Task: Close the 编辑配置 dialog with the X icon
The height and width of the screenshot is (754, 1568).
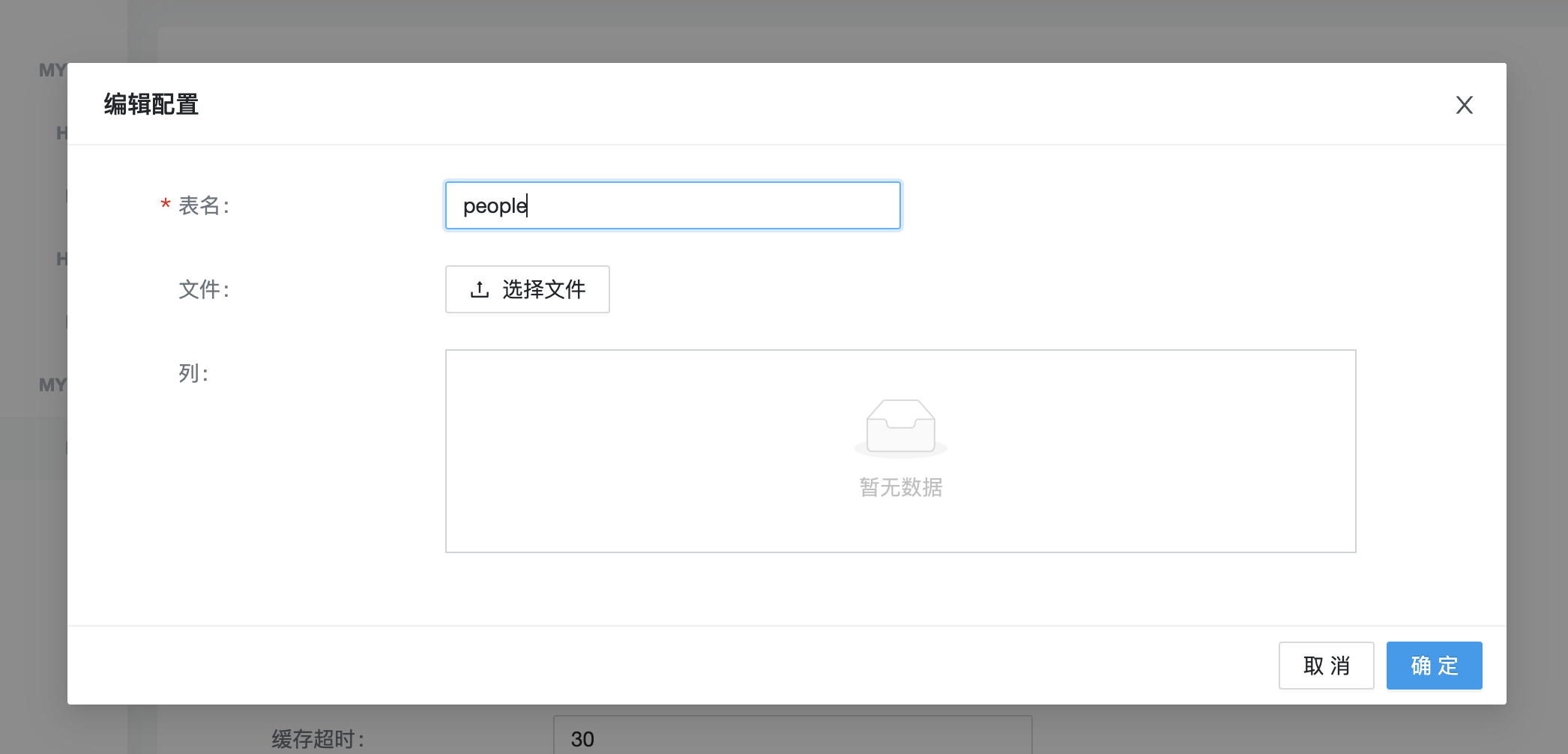Action: click(x=1464, y=105)
